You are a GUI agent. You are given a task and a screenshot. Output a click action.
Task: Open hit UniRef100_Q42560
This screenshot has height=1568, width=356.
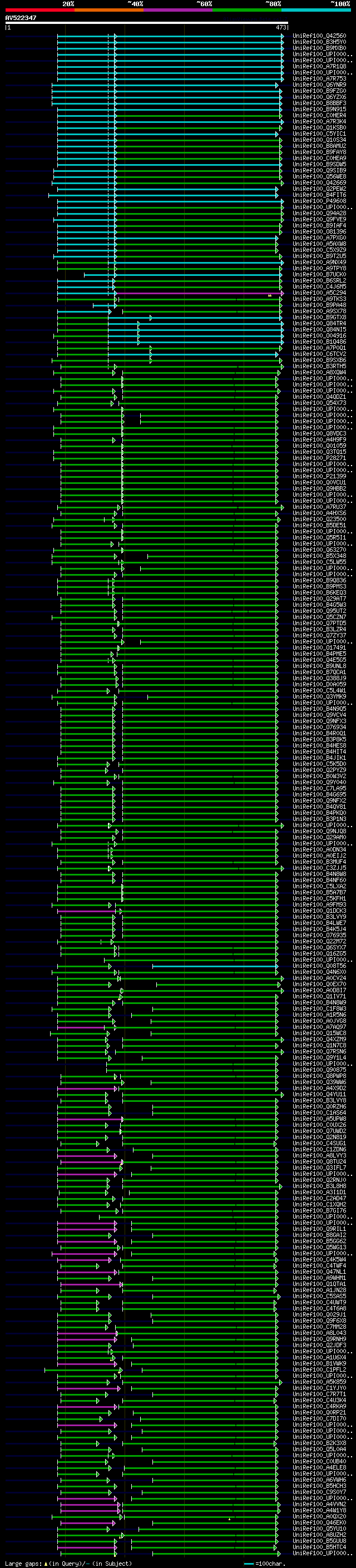(319, 36)
